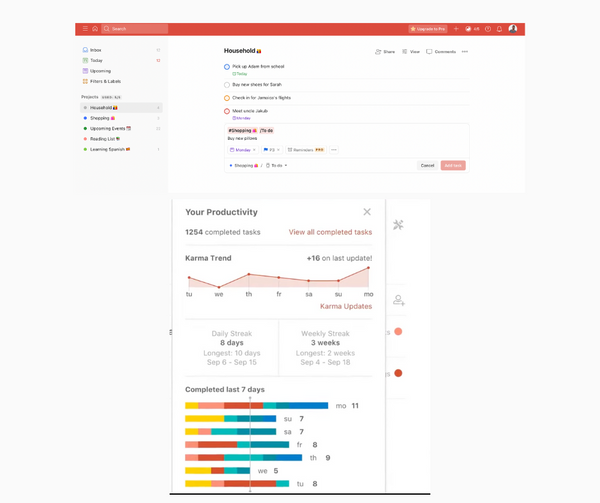The width and height of the screenshot is (600, 503).
Task: Mark 'Meet uncle Jakub' as done
Action: pos(227,112)
